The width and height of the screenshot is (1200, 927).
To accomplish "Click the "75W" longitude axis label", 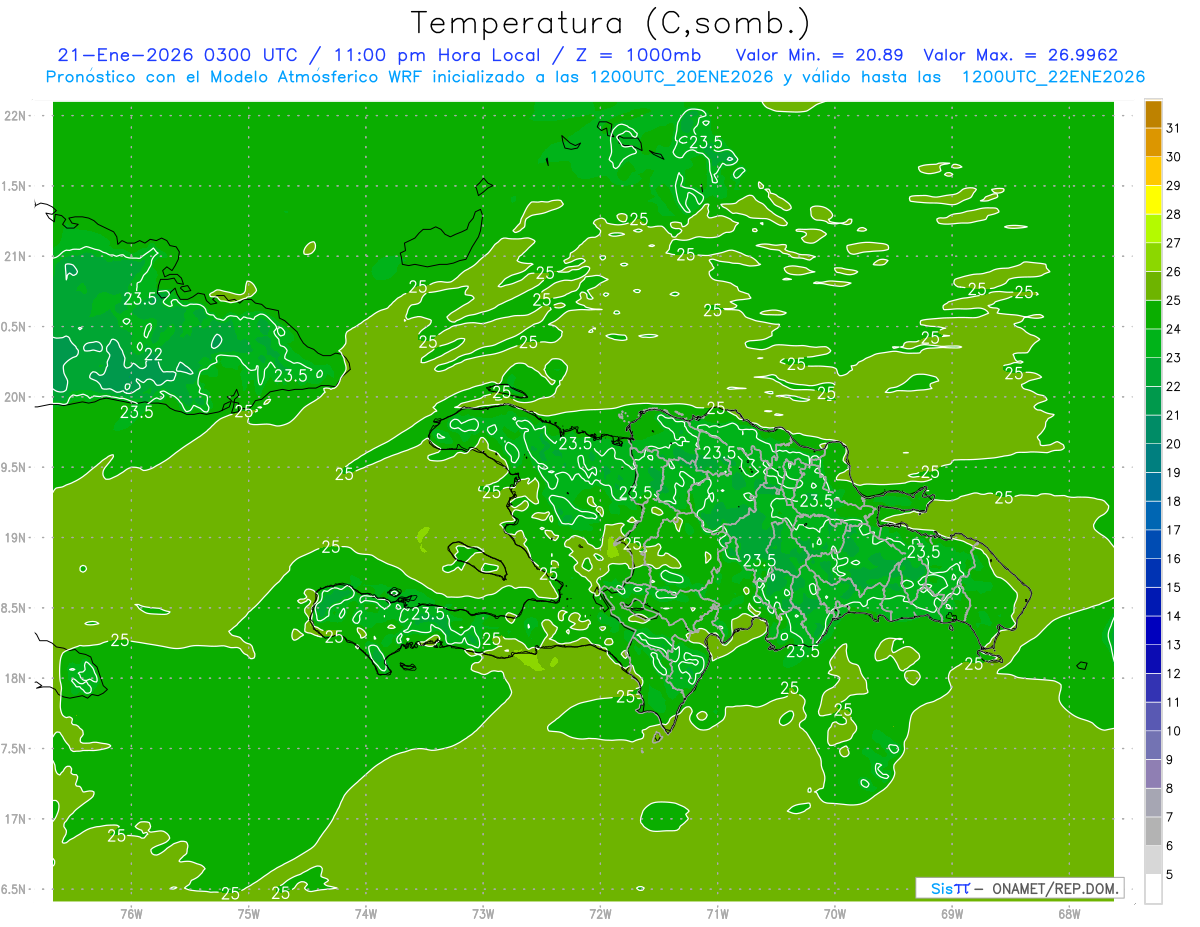I will coord(248,913).
